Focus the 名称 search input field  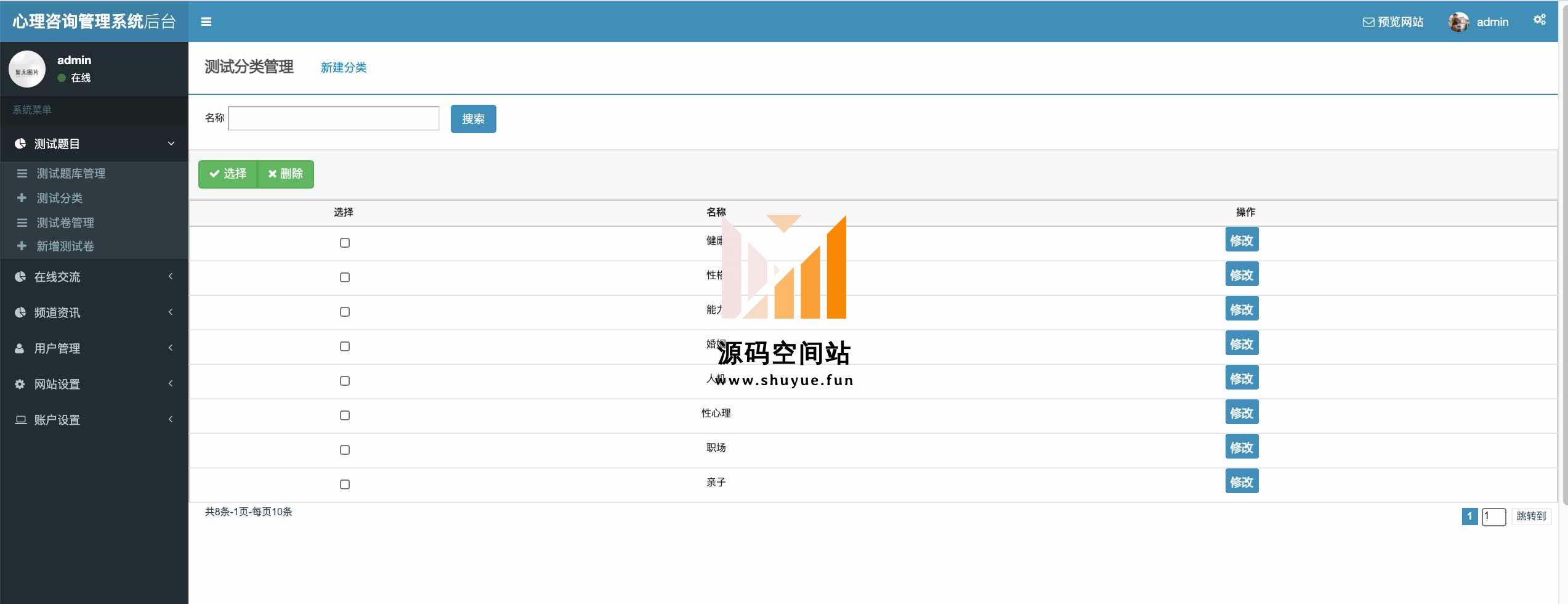pyautogui.click(x=334, y=118)
